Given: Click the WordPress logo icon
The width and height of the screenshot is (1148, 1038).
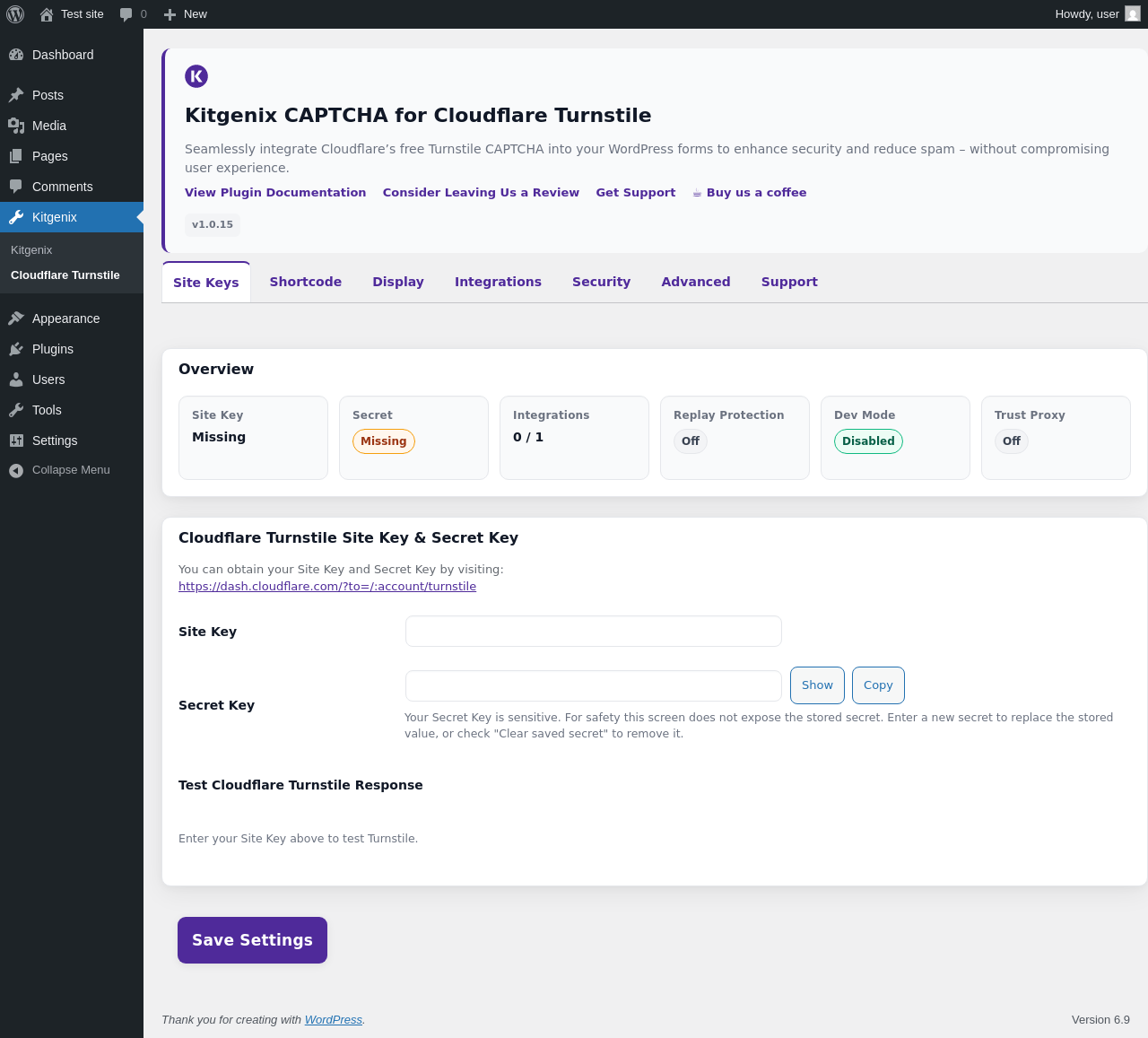Looking at the screenshot, I should point(15,14).
